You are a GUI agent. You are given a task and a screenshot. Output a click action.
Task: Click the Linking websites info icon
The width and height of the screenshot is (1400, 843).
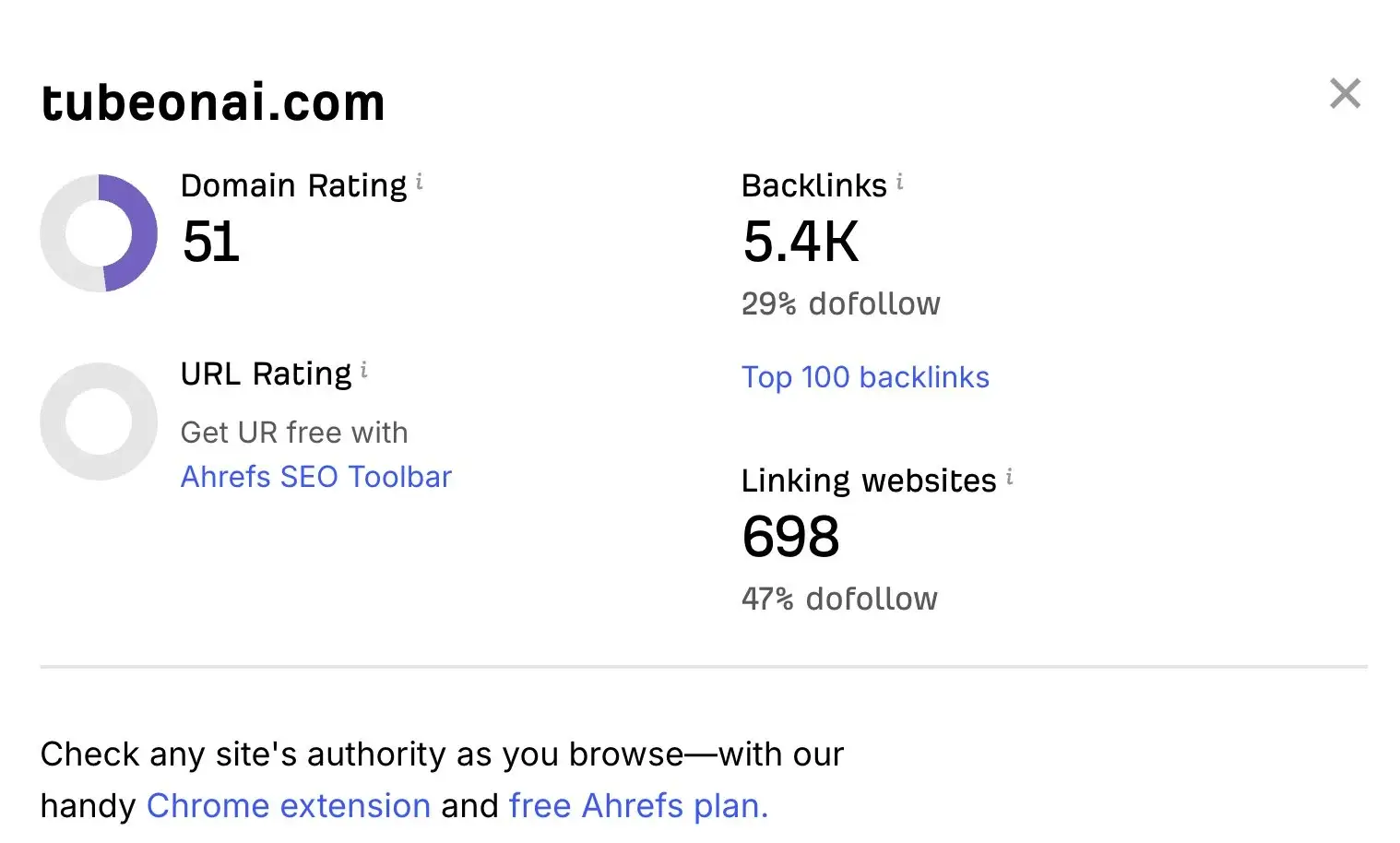pos(1010,477)
